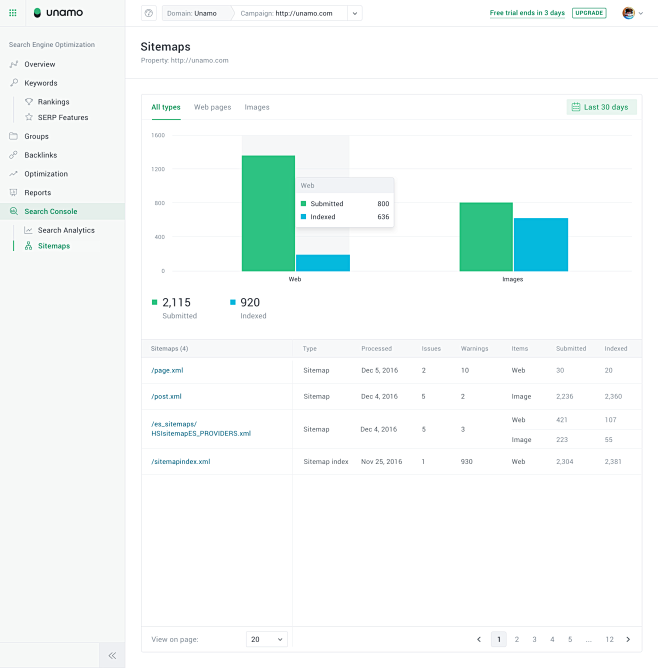Click the 2,115 Submitted total
This screenshot has width=658, height=668.
pos(176,302)
